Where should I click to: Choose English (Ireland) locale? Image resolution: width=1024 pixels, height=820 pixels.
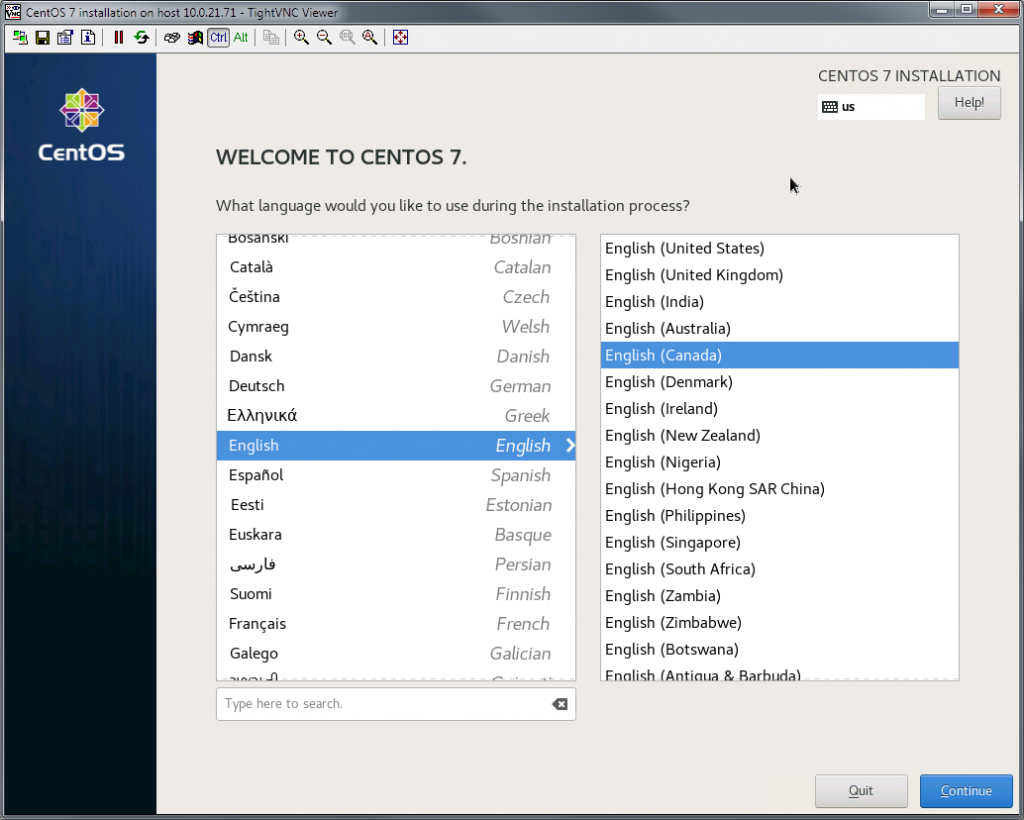point(780,409)
